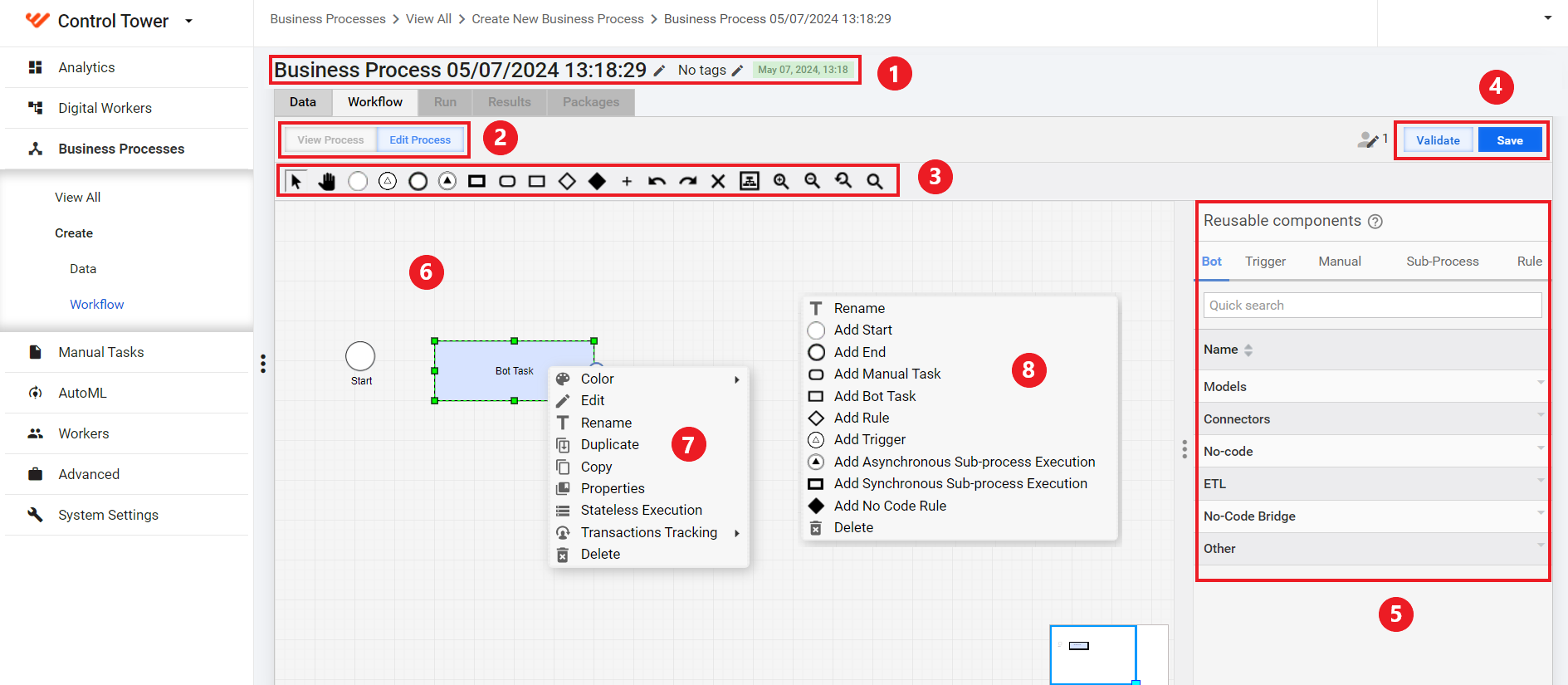This screenshot has height=685, width=1568.
Task: Choose Add Bot Task menu entry
Action: [x=960, y=396]
